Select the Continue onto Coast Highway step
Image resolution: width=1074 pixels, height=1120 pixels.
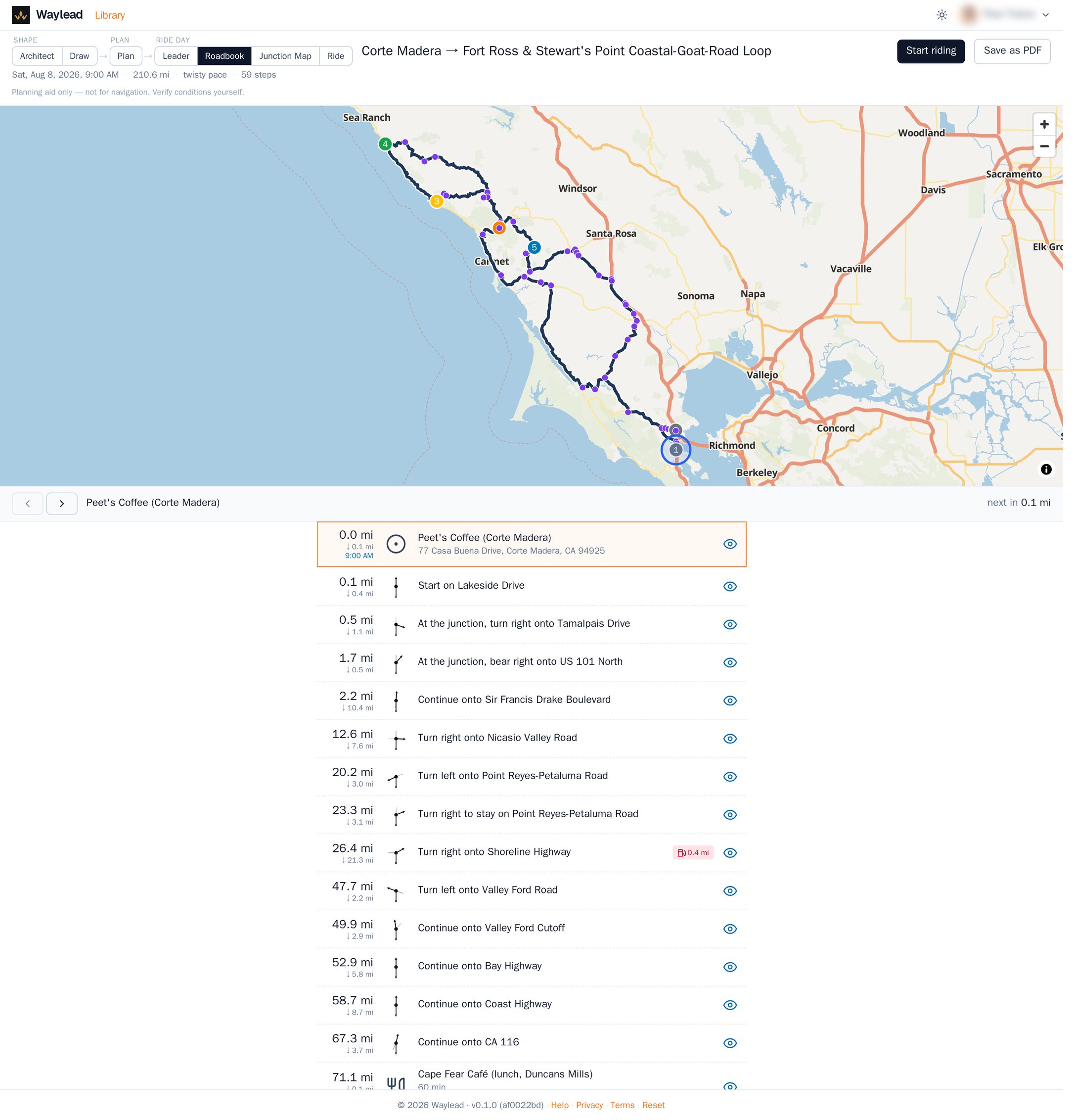[531, 1005]
